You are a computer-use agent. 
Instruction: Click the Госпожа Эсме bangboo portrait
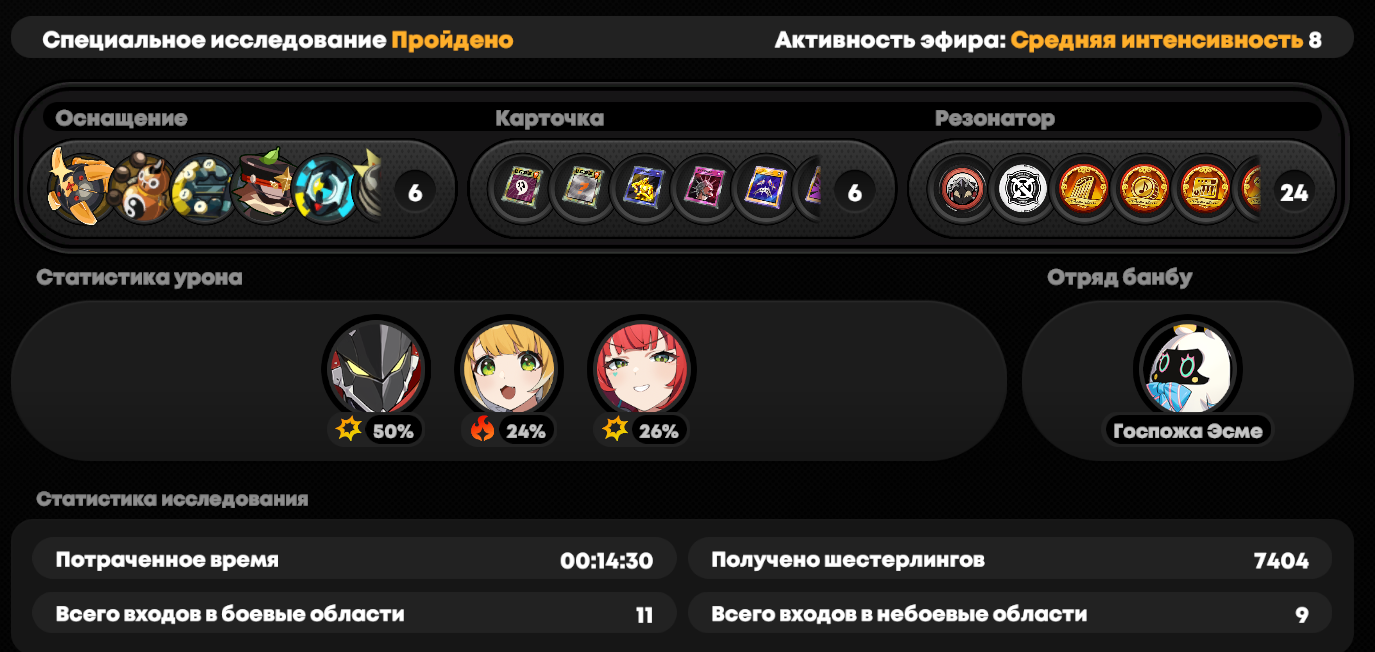(x=1187, y=369)
